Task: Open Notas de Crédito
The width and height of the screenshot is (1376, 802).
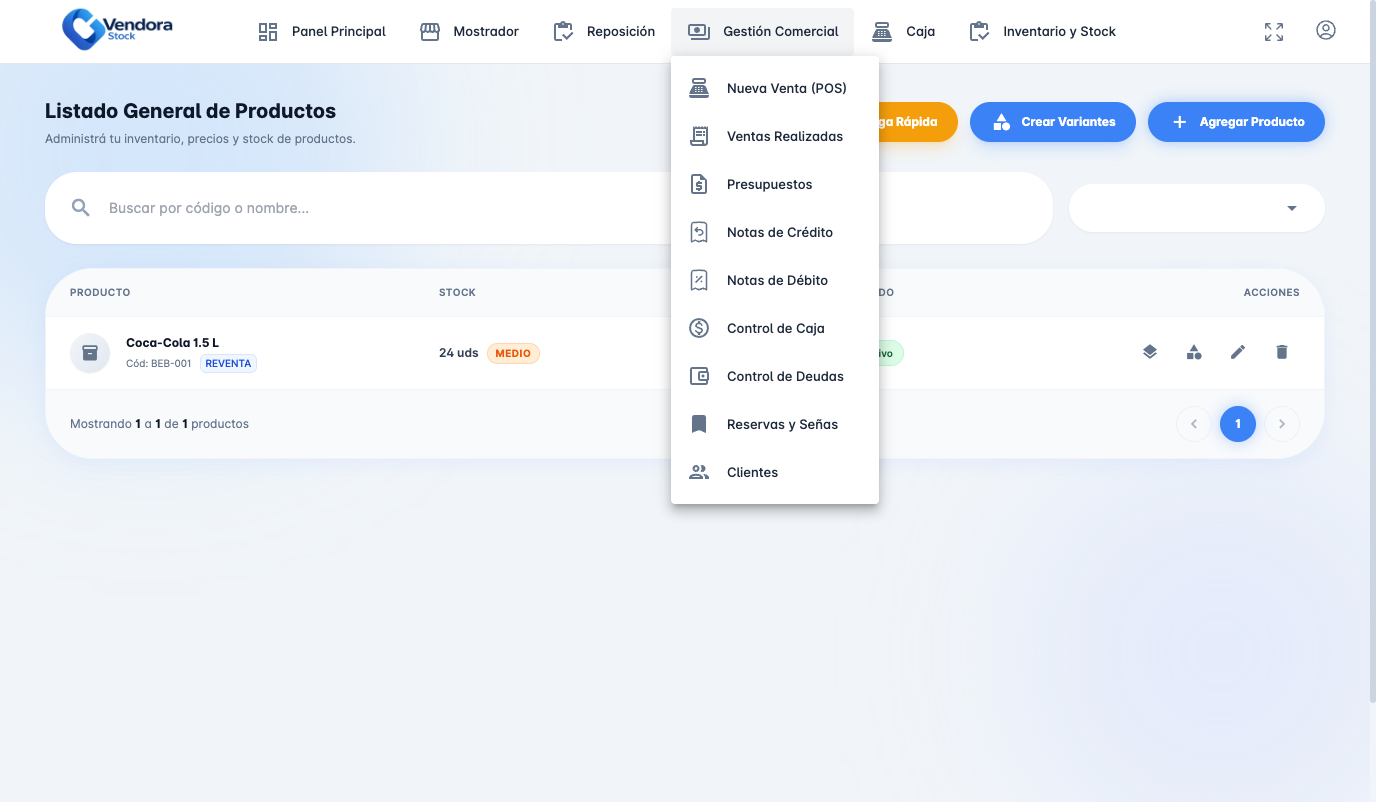Action: point(775,232)
